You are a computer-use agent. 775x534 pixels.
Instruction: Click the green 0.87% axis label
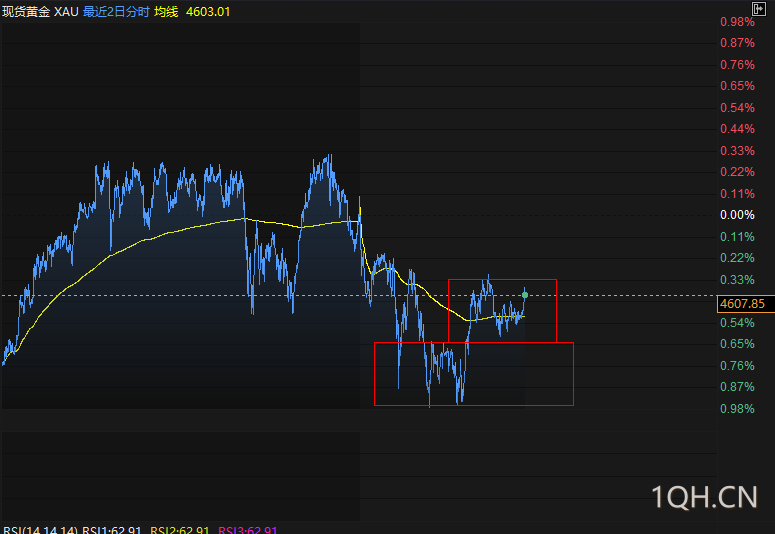point(737,387)
